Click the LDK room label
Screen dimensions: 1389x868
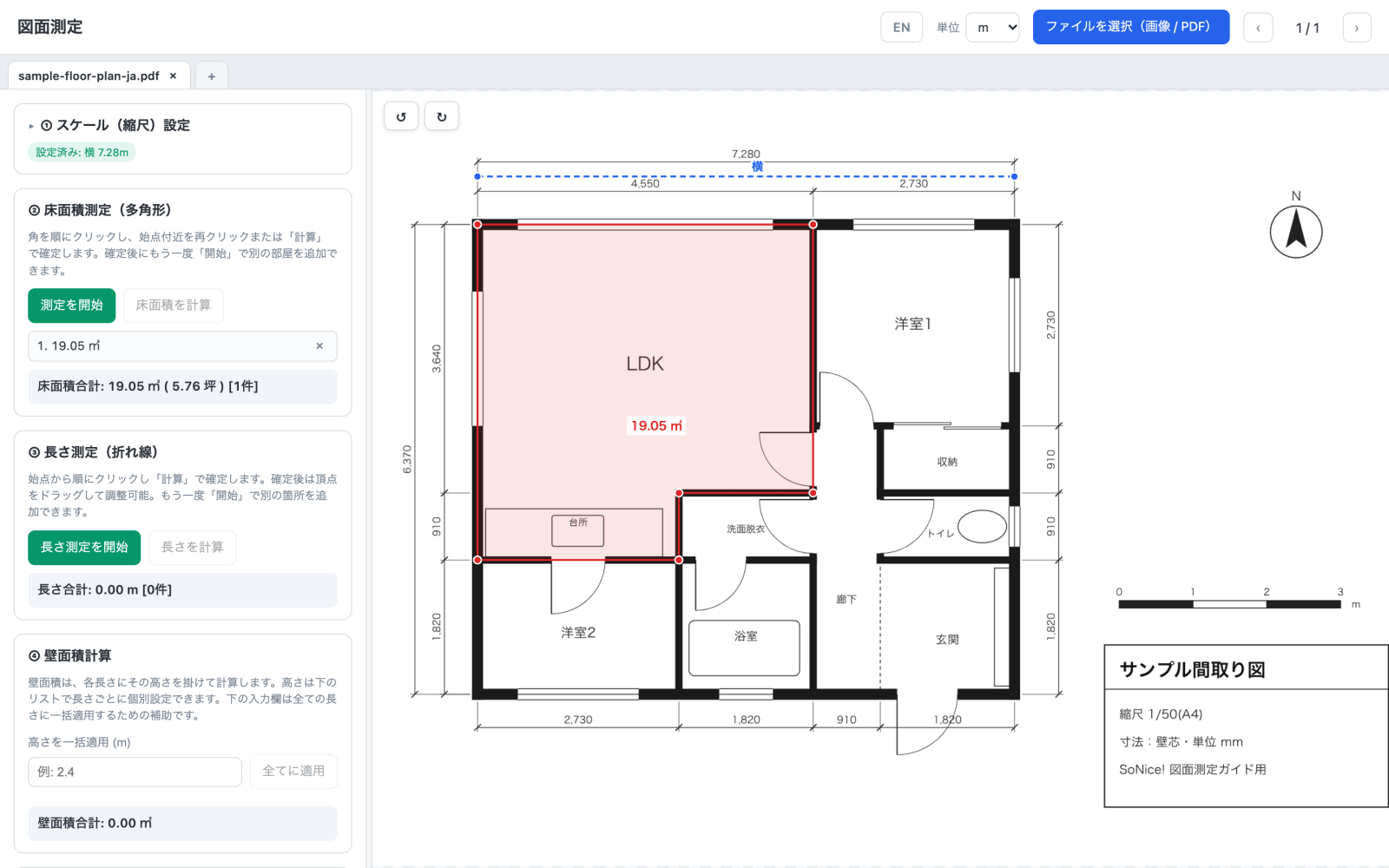pyautogui.click(x=645, y=364)
